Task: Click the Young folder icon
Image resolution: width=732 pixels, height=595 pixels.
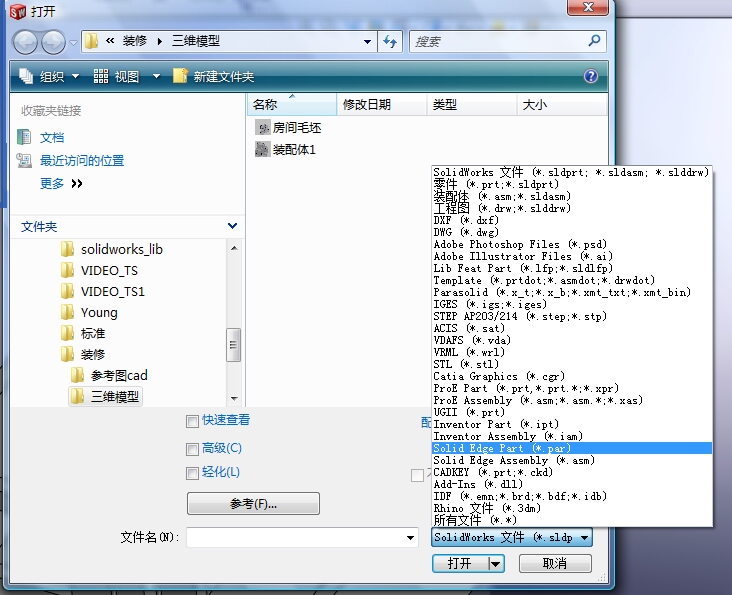Action: click(68, 312)
